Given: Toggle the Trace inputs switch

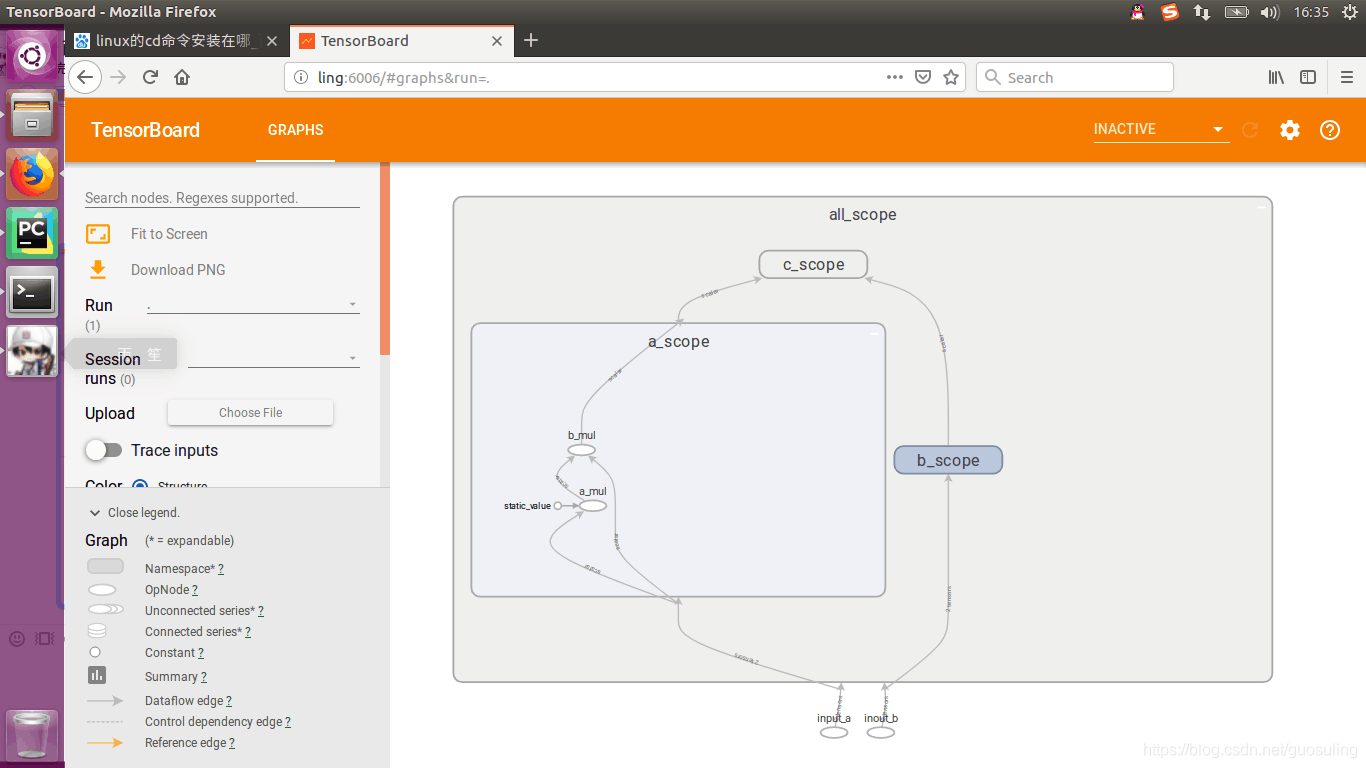Looking at the screenshot, I should coord(103,450).
